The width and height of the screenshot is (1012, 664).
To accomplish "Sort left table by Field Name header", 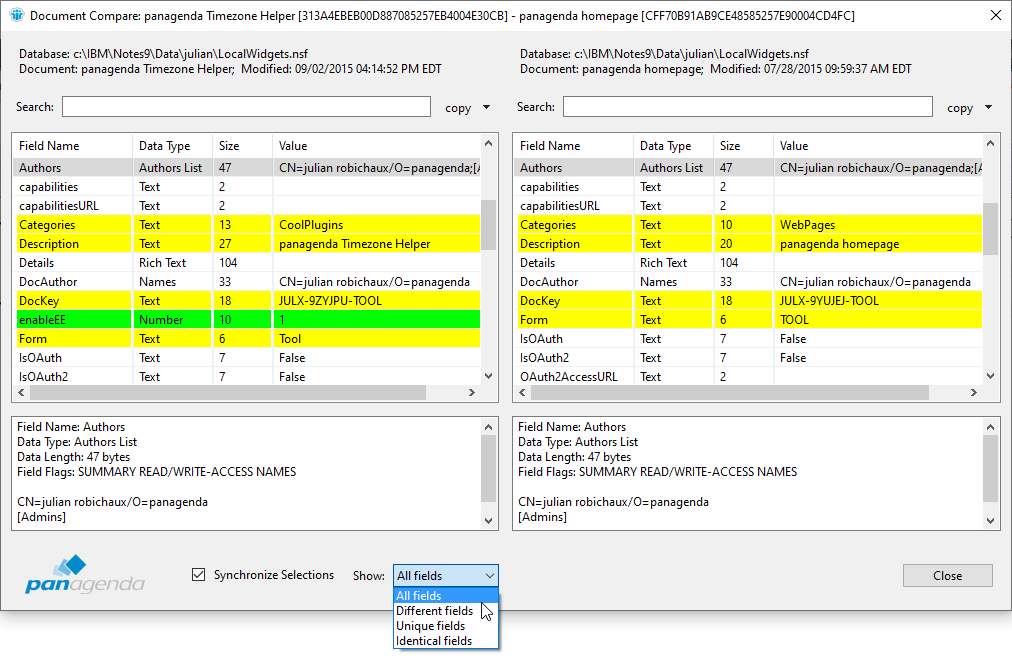I will (x=72, y=146).
